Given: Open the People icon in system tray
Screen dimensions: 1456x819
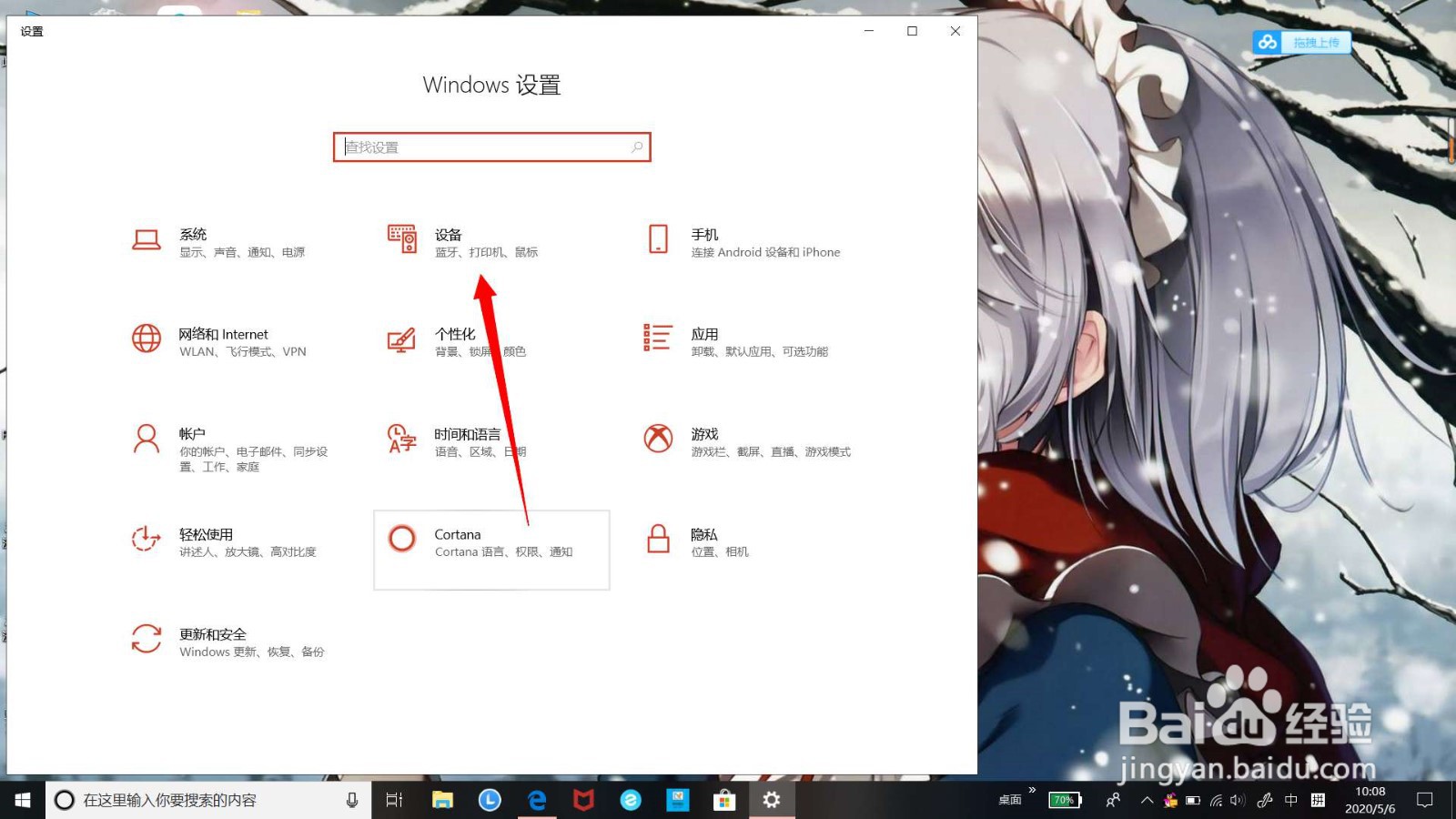Looking at the screenshot, I should click(1113, 800).
